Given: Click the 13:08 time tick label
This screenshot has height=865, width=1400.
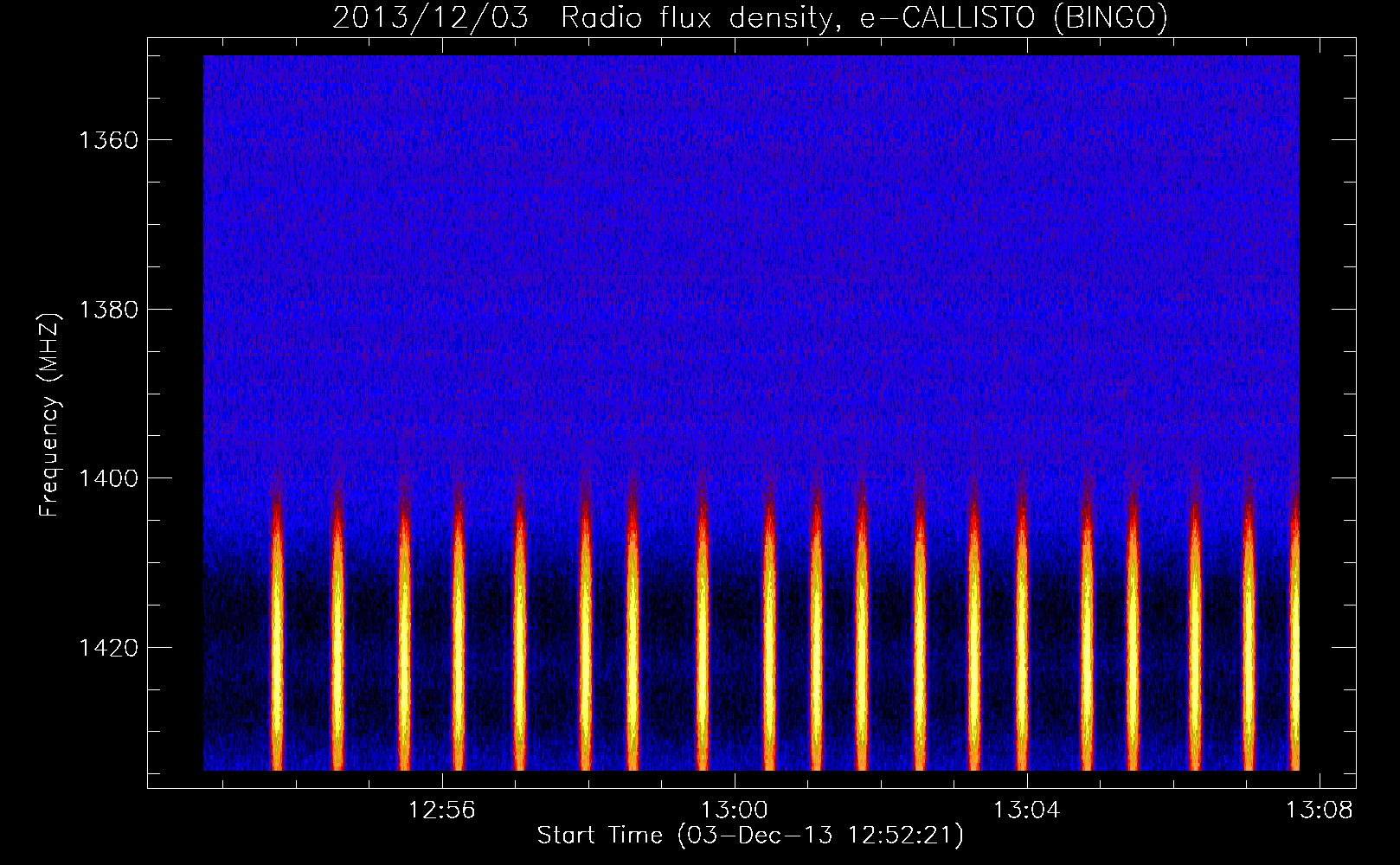Looking at the screenshot, I should tap(1319, 811).
